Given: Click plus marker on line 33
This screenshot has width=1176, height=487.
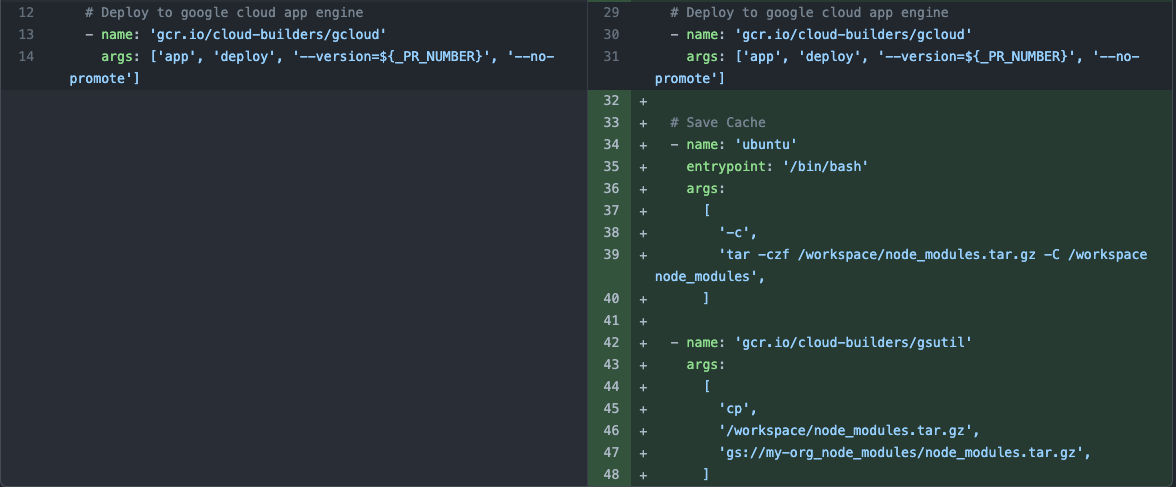Looking at the screenshot, I should (643, 122).
